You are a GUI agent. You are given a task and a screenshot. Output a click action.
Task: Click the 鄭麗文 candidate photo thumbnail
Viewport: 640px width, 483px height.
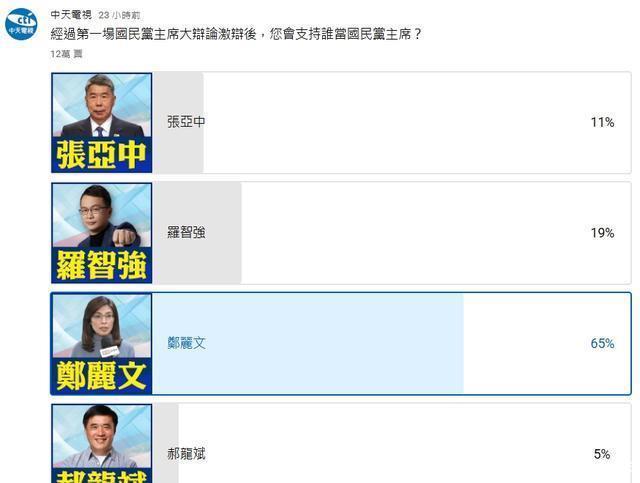(102, 344)
